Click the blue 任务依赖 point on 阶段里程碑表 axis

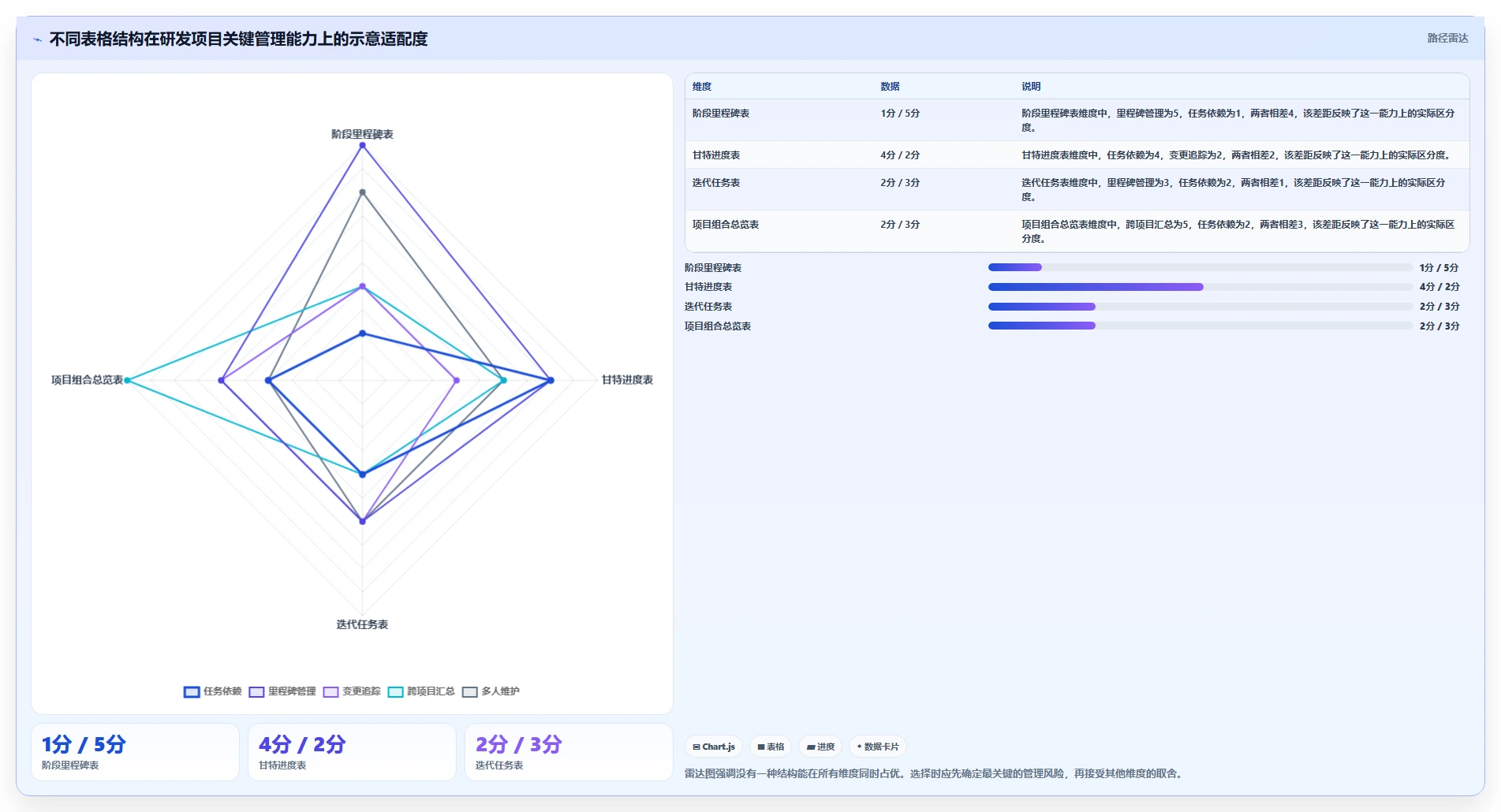tap(363, 333)
